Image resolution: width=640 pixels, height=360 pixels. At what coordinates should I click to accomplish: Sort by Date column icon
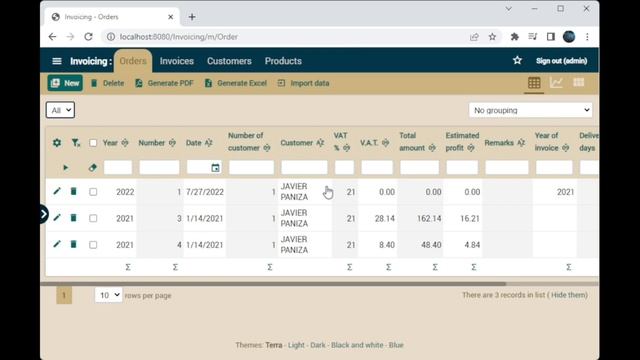209,143
